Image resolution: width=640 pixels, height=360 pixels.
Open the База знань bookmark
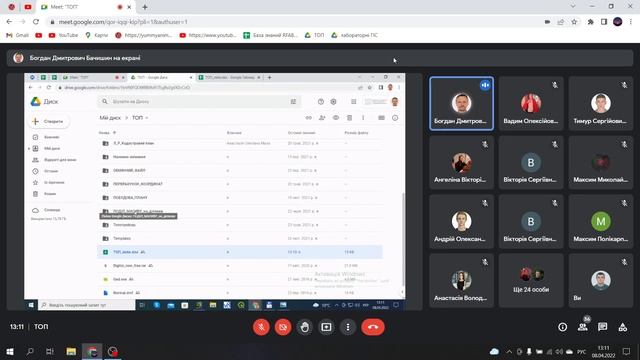click(x=271, y=35)
